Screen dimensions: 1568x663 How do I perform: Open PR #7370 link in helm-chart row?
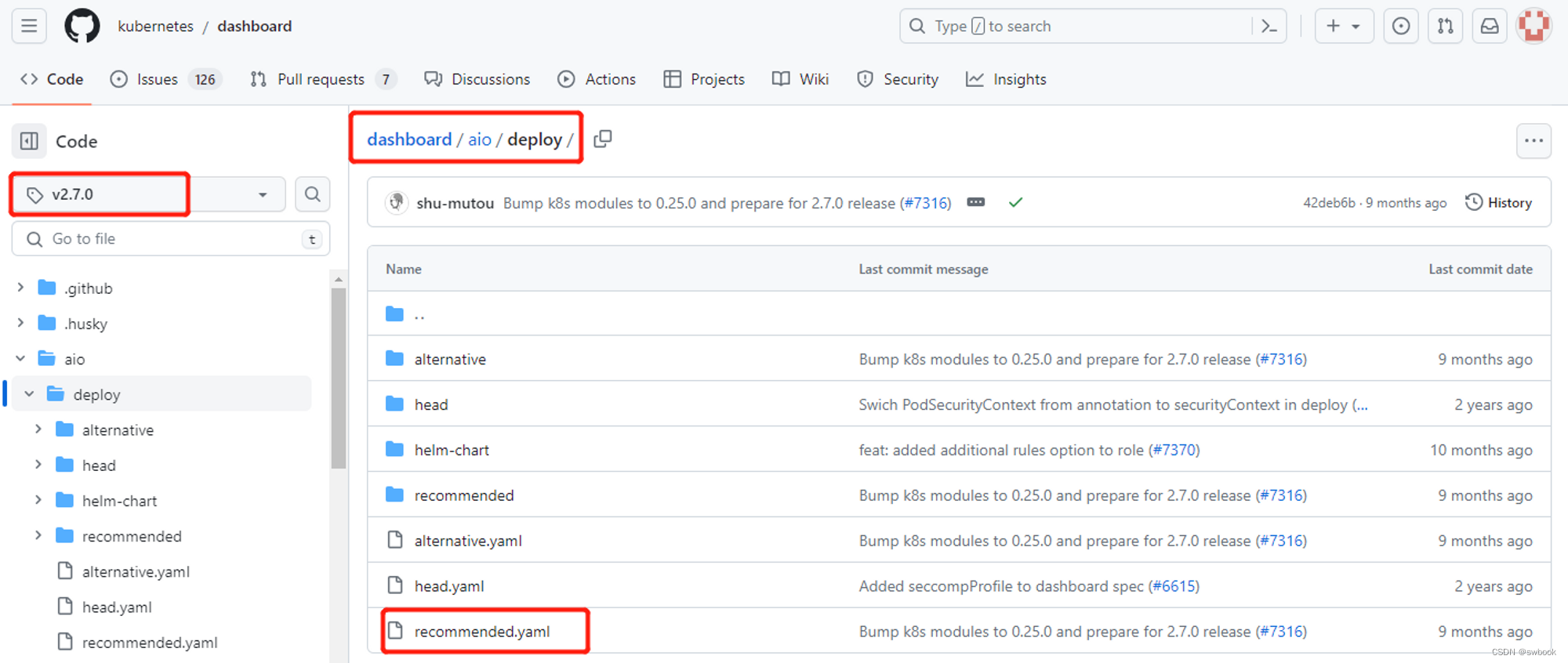(1174, 450)
